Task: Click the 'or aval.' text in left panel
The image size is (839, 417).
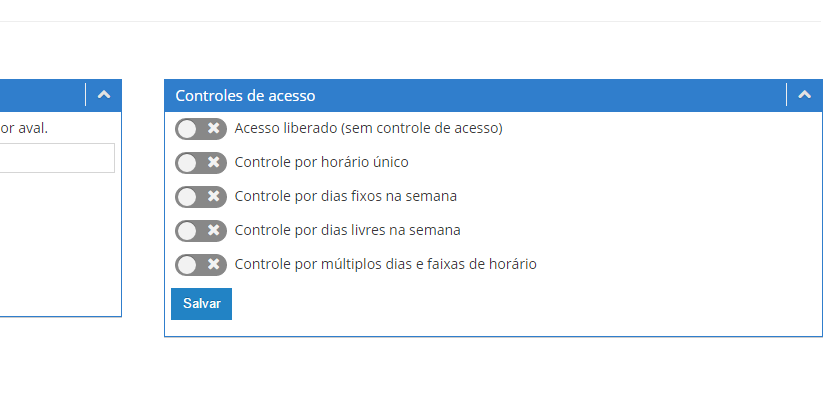Action: 24,128
